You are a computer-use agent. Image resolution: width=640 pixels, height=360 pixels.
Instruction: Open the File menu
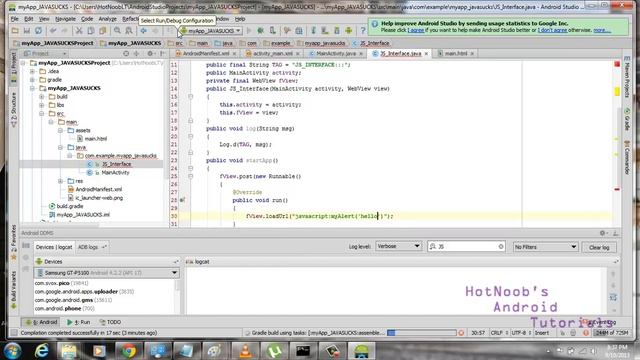(x=14, y=19)
